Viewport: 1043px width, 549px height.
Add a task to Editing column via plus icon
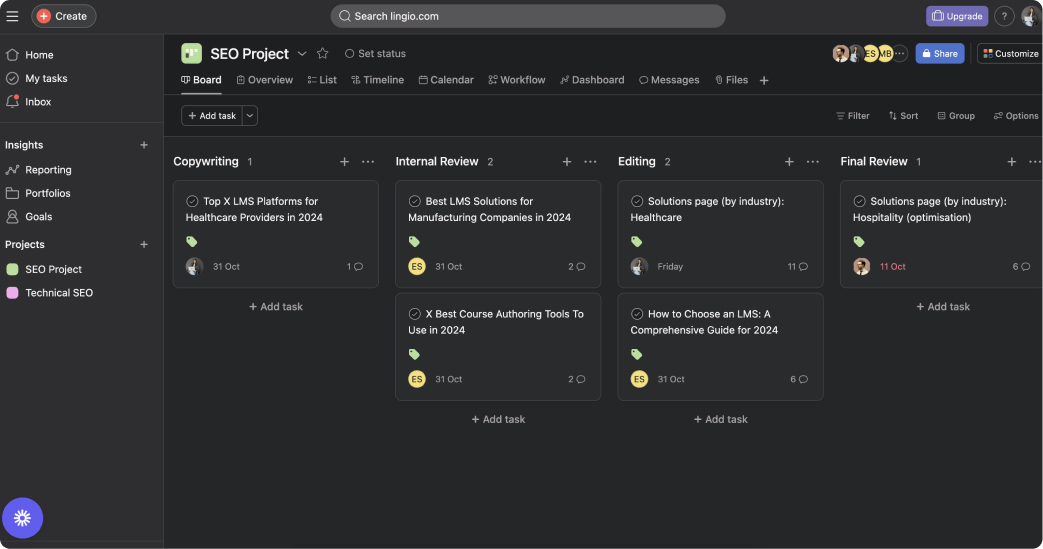point(789,162)
